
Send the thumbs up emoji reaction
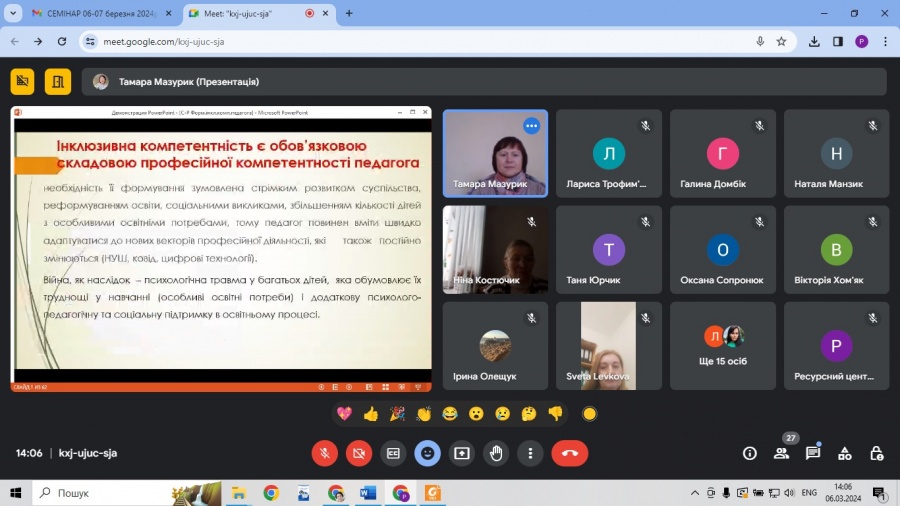coord(371,413)
